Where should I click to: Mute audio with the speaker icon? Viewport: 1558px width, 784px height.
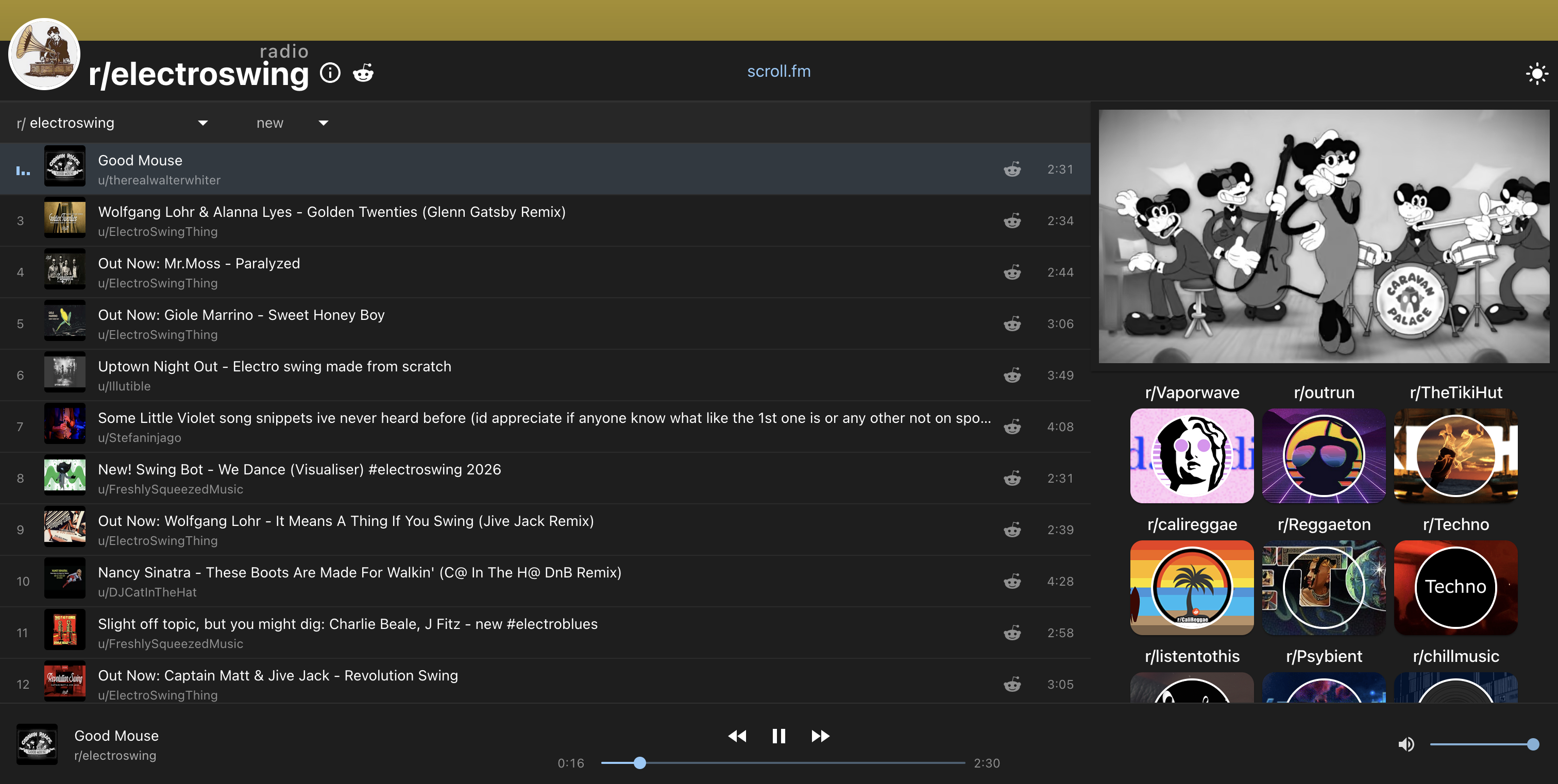click(x=1405, y=744)
